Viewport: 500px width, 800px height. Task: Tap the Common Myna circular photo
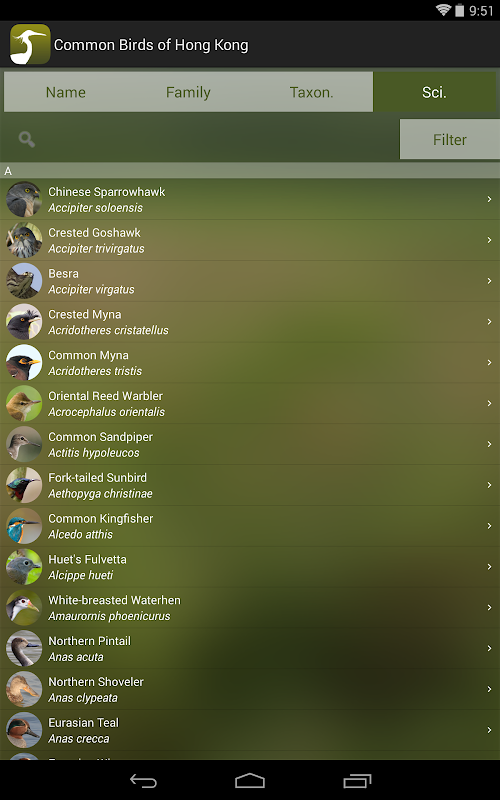pos(23,362)
